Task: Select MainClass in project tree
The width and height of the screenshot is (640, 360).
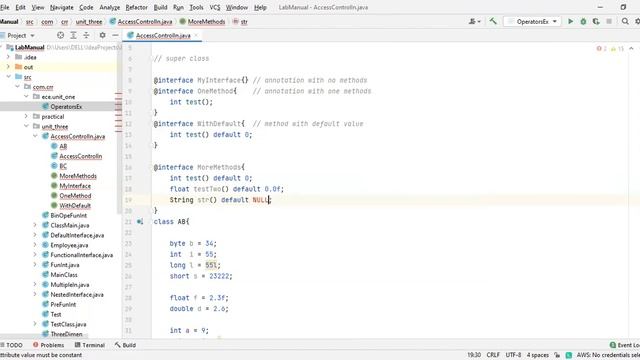Action: click(64, 275)
